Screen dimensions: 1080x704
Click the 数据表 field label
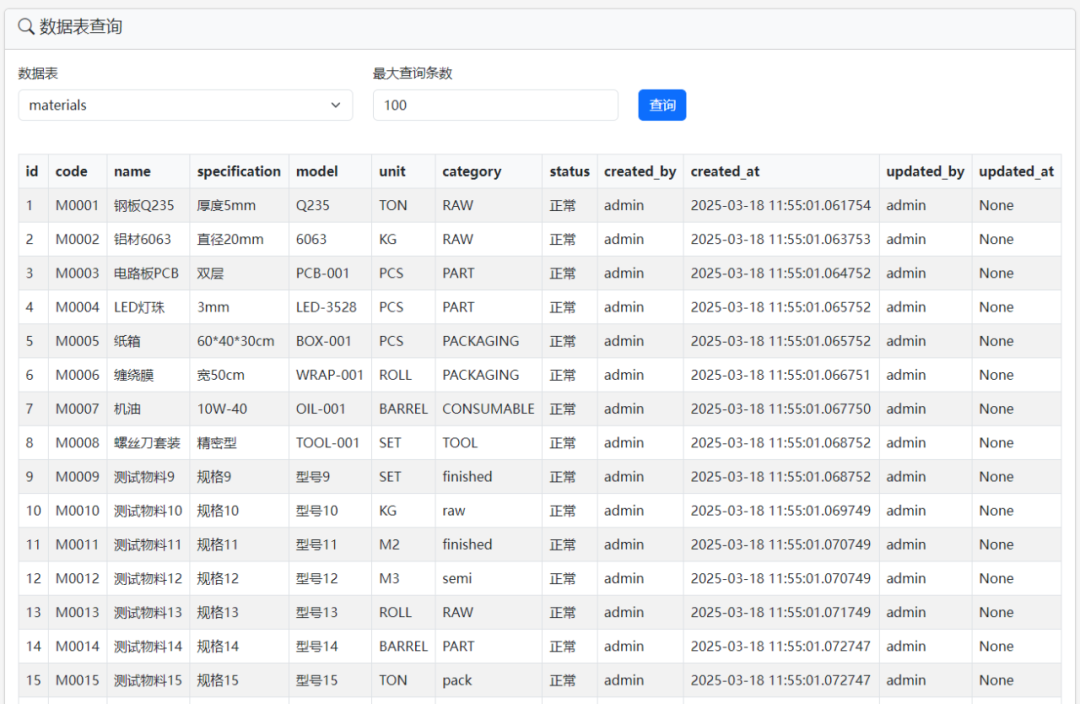click(x=38, y=73)
